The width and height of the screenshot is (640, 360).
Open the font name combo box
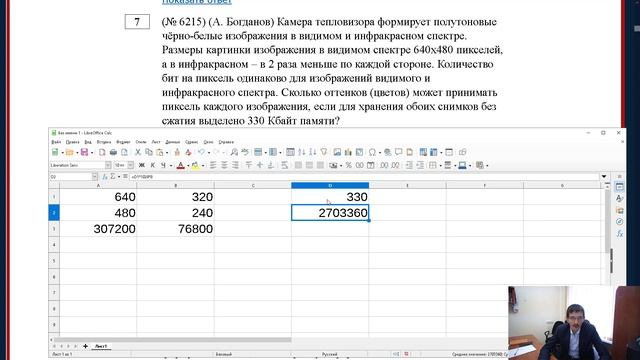click(80, 165)
